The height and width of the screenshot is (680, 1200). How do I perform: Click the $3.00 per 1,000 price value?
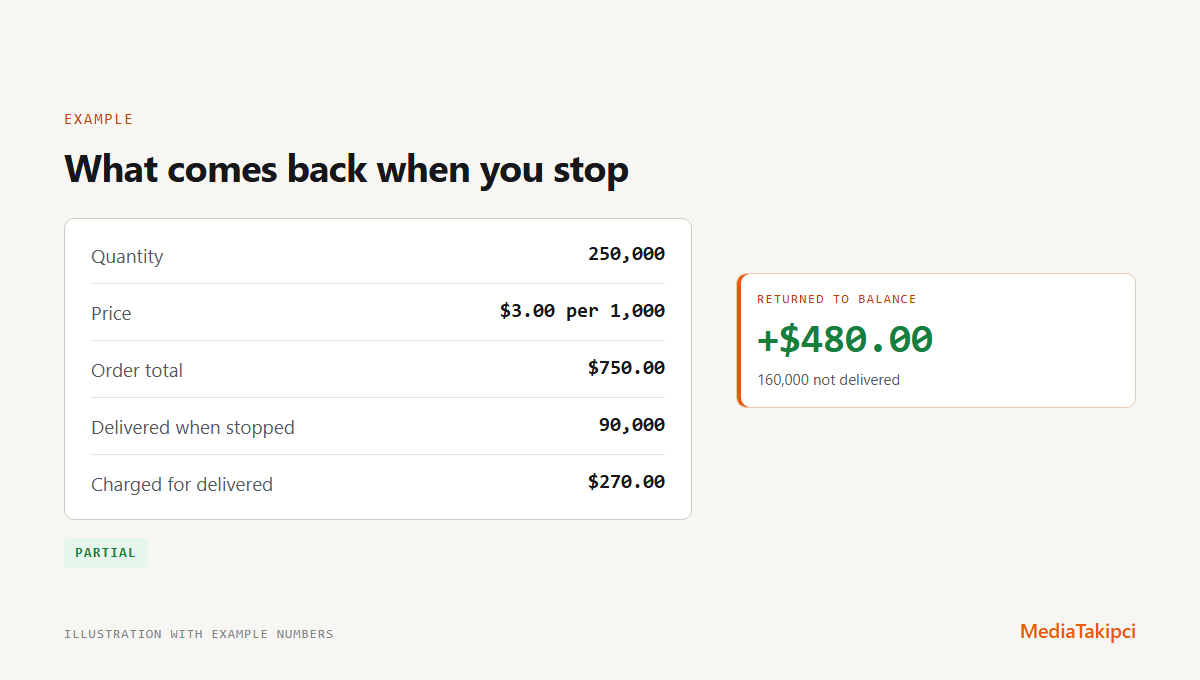[582, 311]
